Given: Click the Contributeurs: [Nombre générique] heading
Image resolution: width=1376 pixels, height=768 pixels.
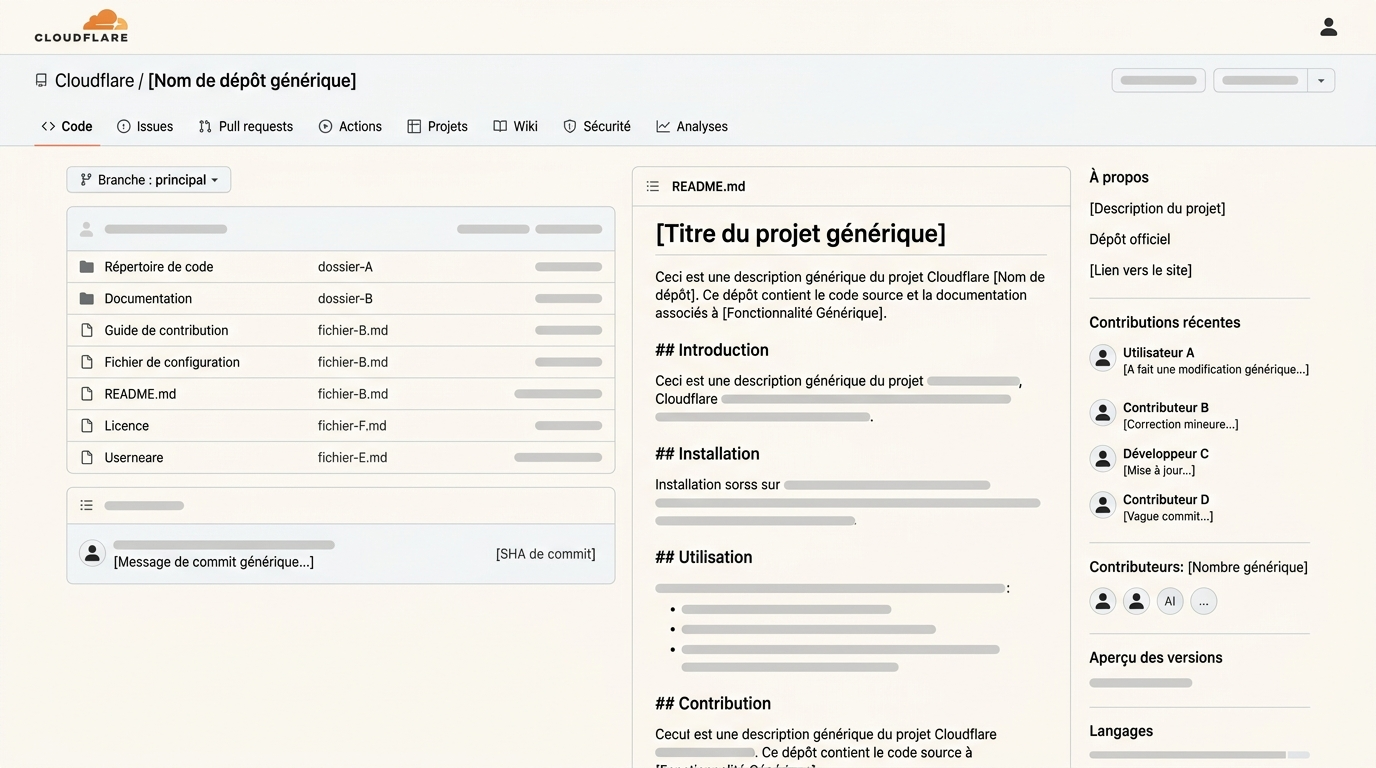Looking at the screenshot, I should pos(1198,568).
